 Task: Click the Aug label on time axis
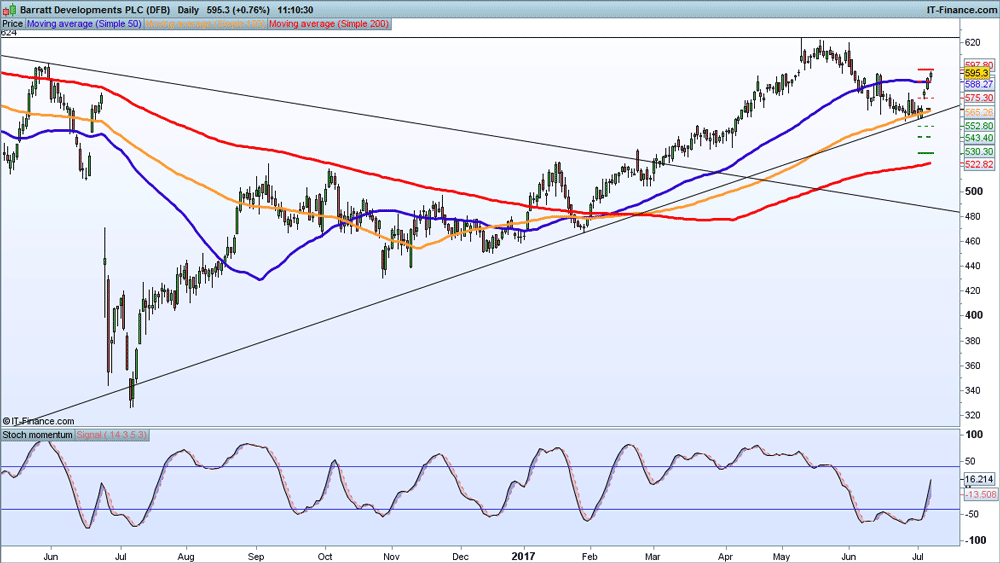(x=186, y=557)
